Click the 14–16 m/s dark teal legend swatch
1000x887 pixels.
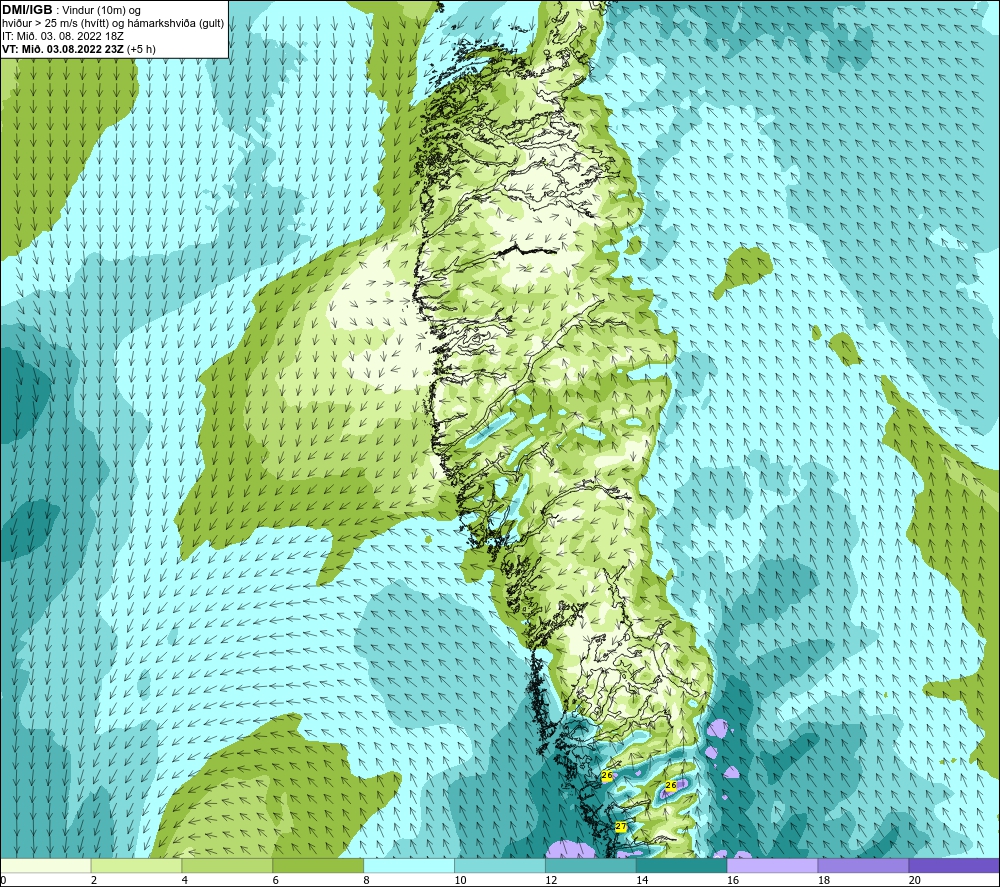pyautogui.click(x=681, y=865)
